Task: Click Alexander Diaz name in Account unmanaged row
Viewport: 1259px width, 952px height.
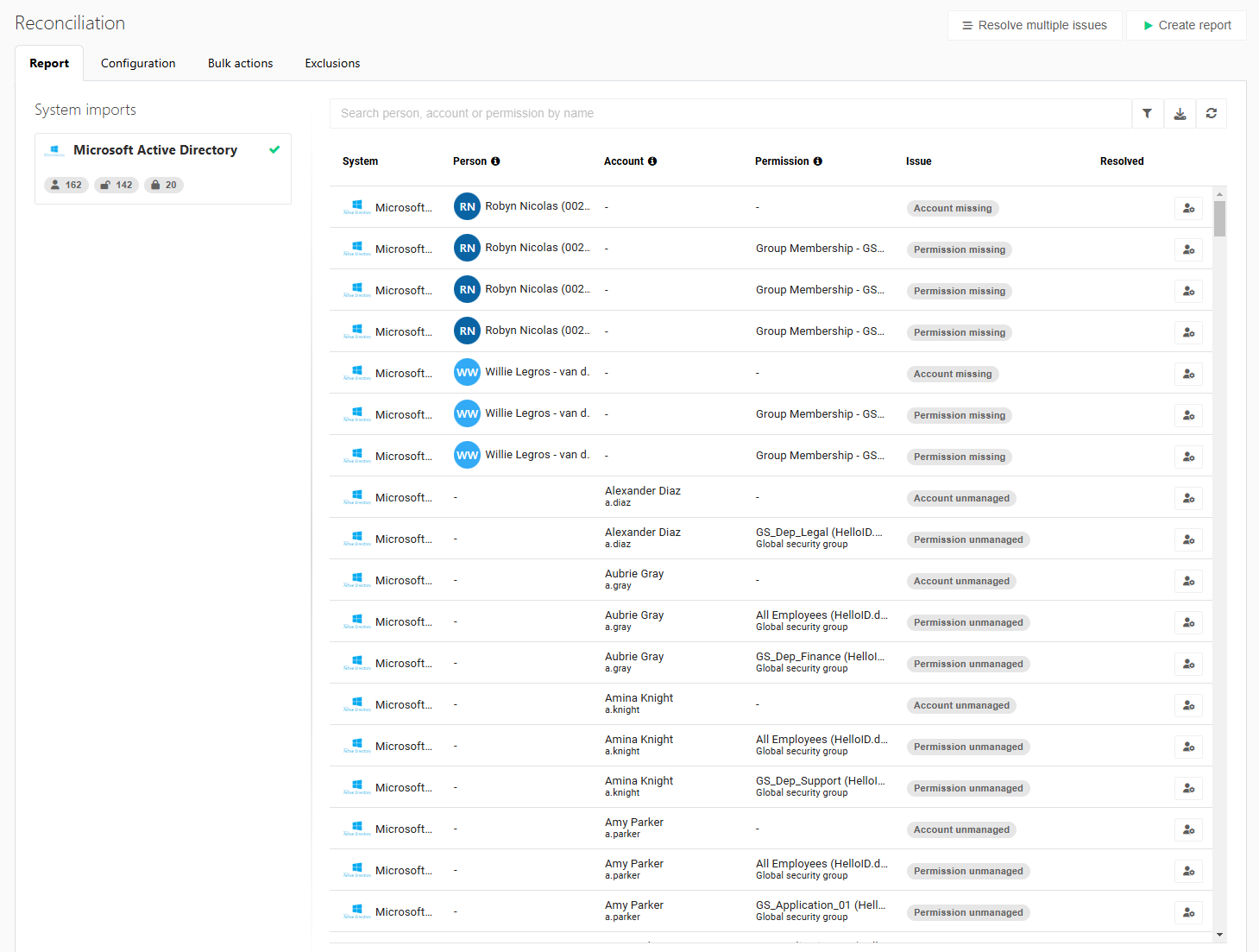Action: pos(643,491)
